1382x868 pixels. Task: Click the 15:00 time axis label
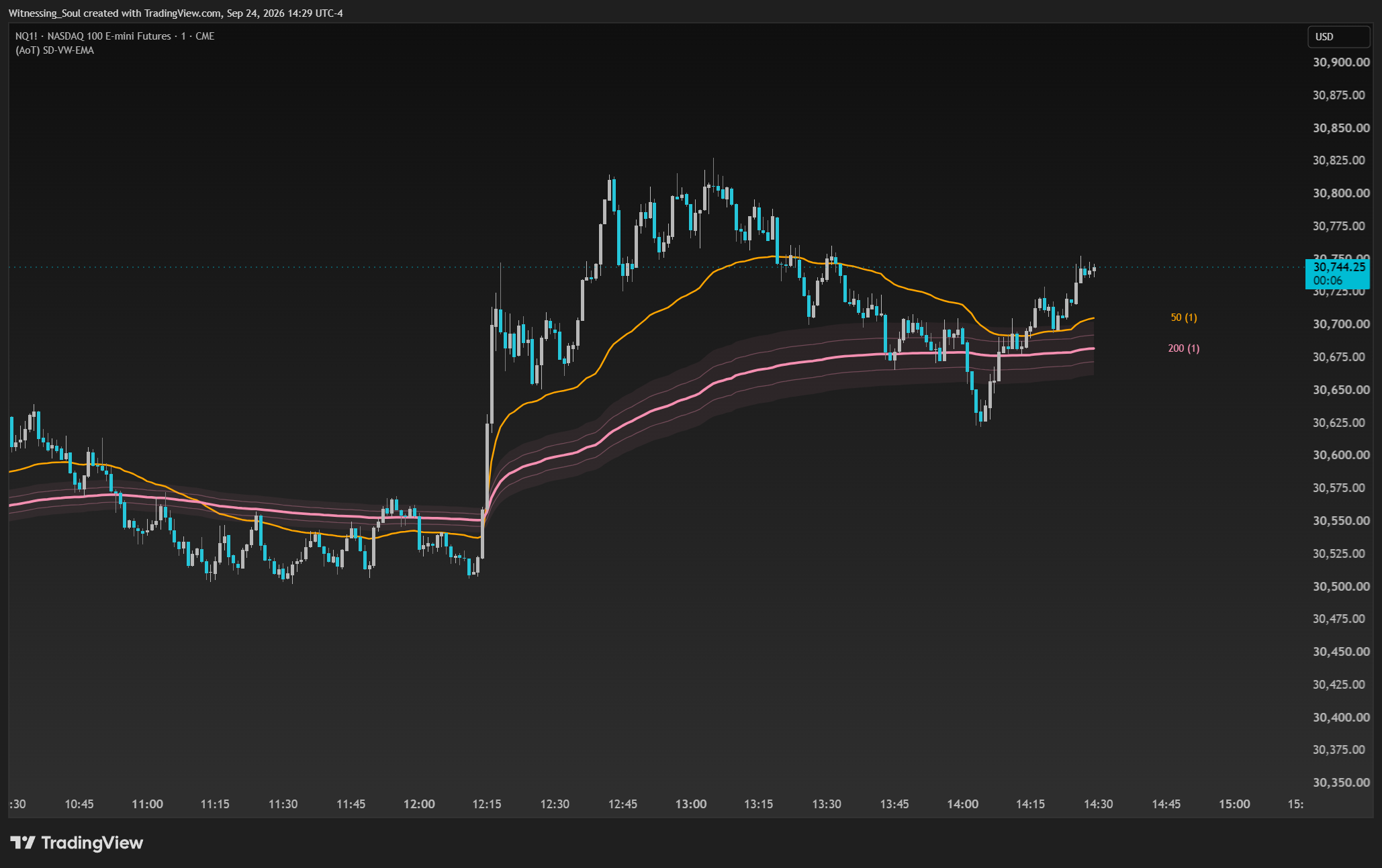click(1234, 804)
